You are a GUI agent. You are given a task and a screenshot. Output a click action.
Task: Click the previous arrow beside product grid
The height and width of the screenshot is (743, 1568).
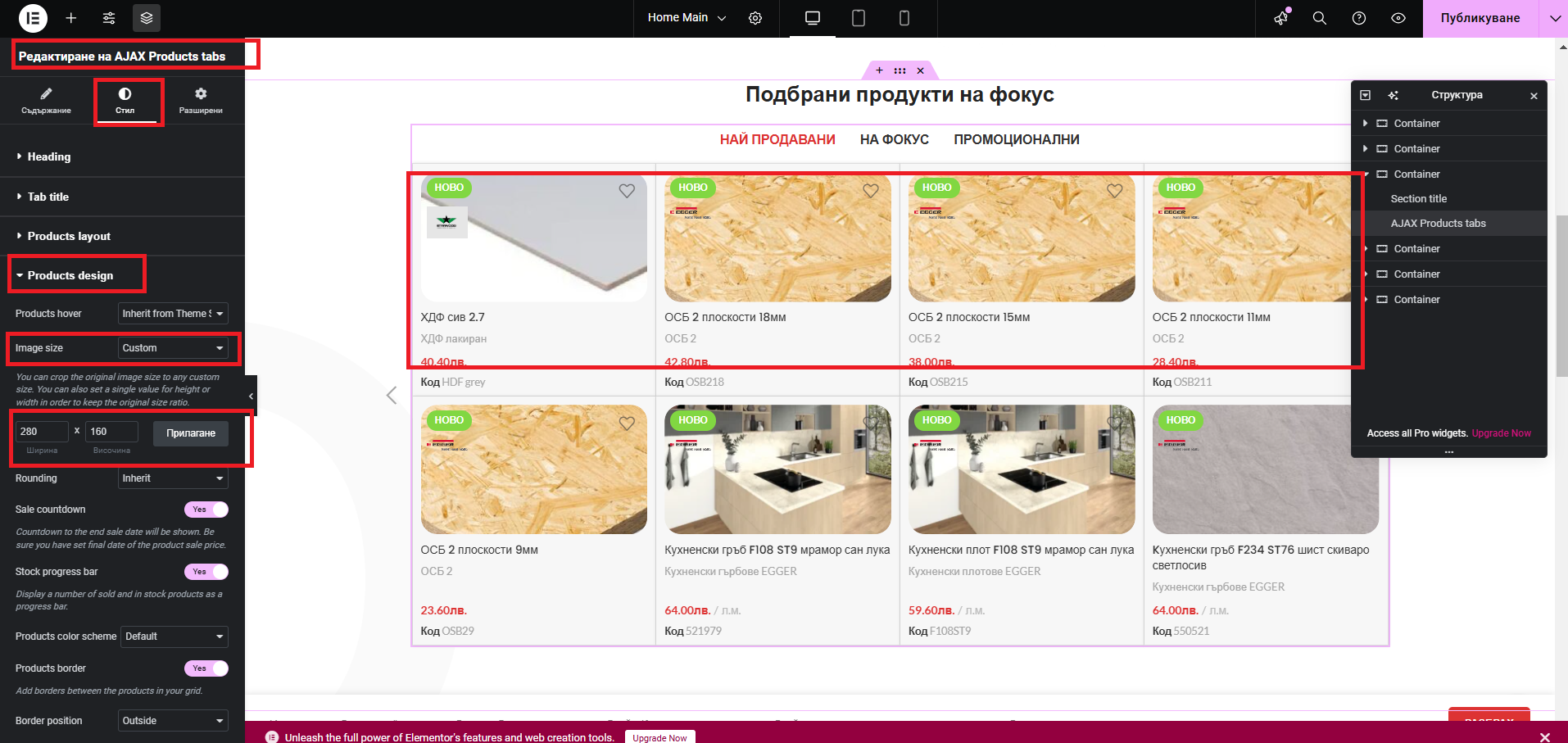(392, 396)
